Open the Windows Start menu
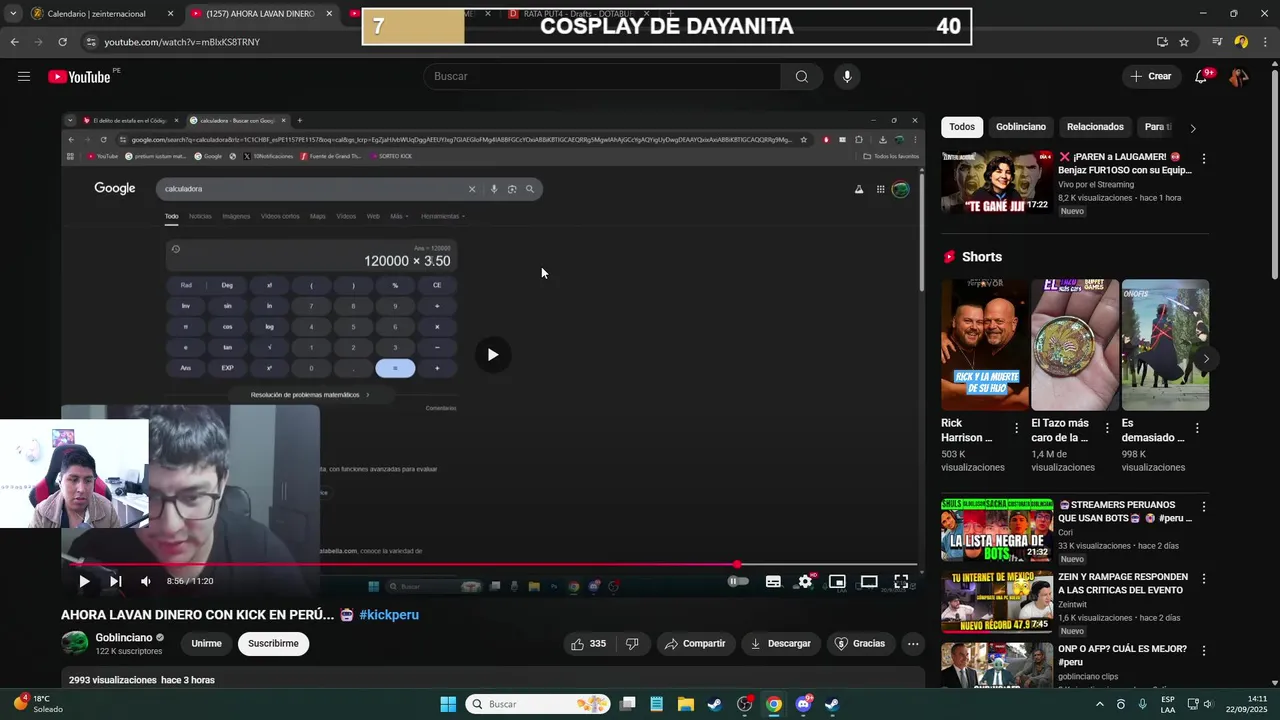The height and width of the screenshot is (720, 1280). tap(448, 704)
